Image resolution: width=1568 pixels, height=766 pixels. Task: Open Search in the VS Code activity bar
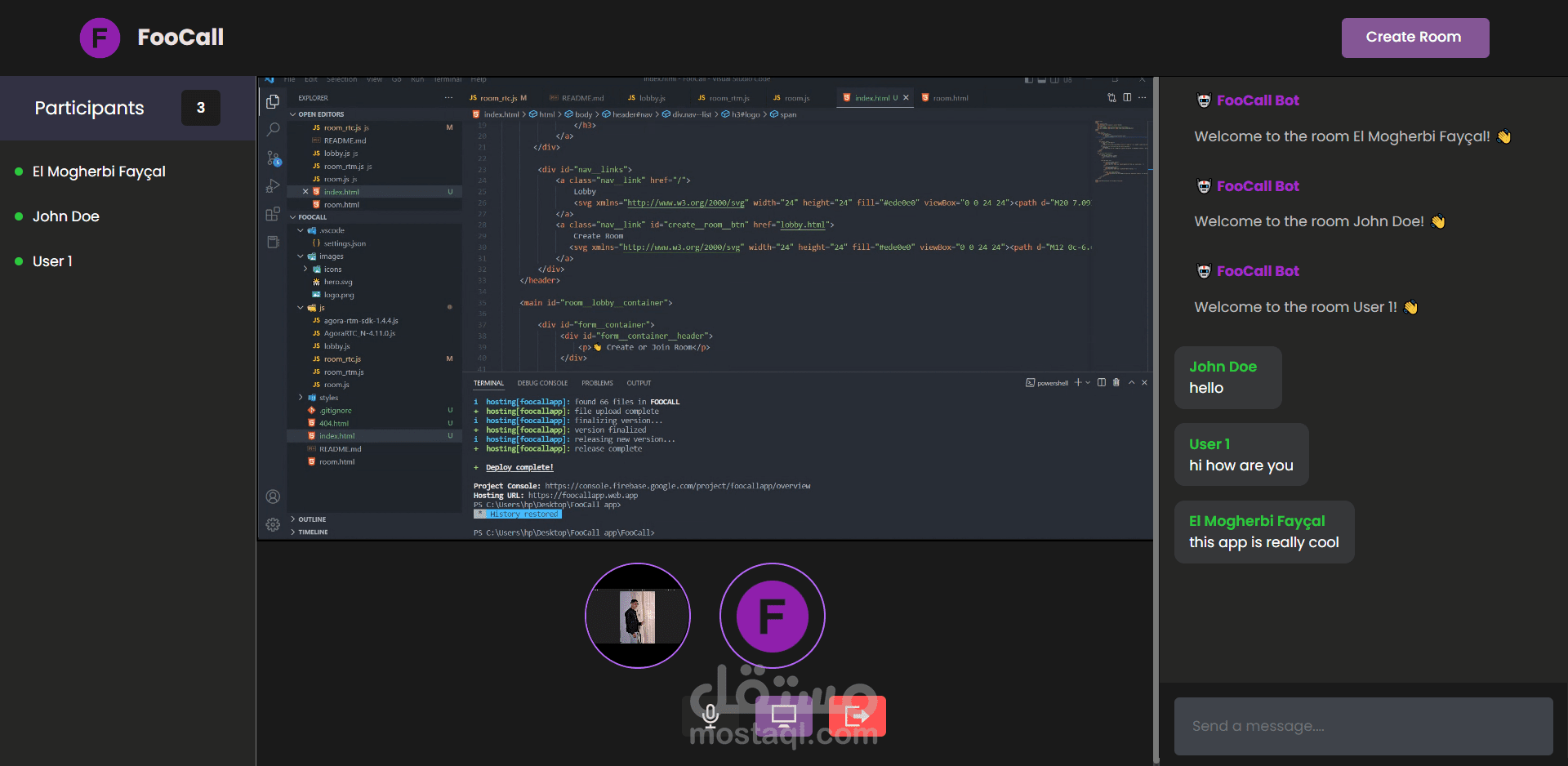tap(273, 129)
